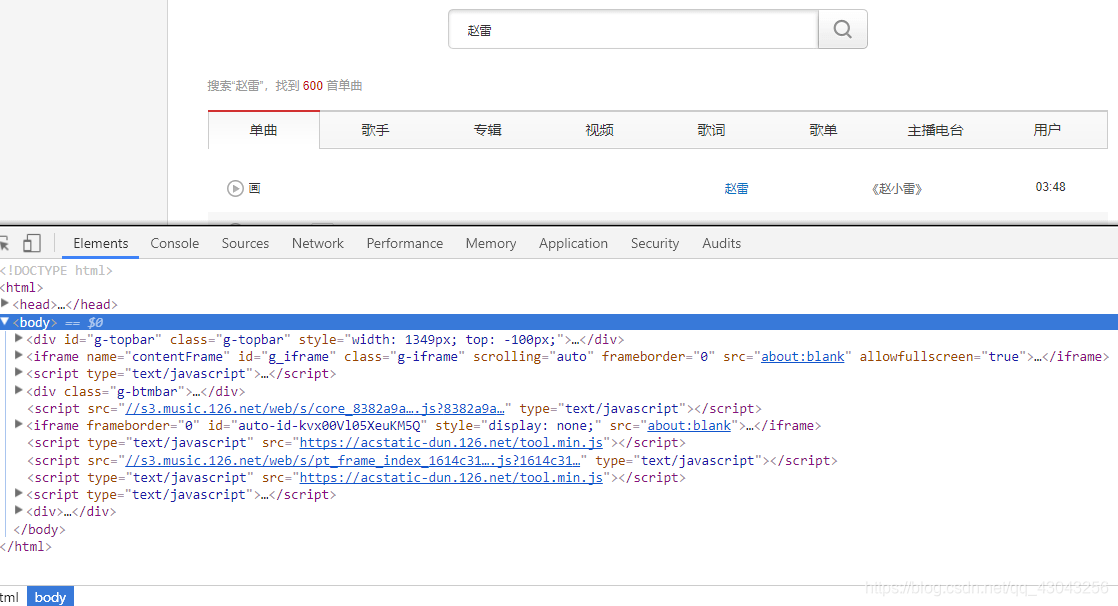The width and height of the screenshot is (1118, 606).
Task: Switch to the 单曲 tab
Action: click(x=264, y=130)
